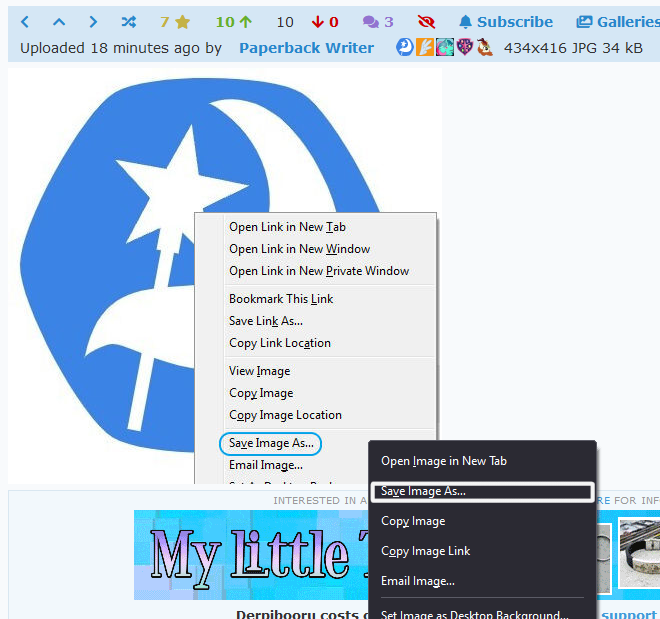Image resolution: width=660 pixels, height=619 pixels.
Task: Click the teal and pink pony badge
Action: tap(444, 47)
